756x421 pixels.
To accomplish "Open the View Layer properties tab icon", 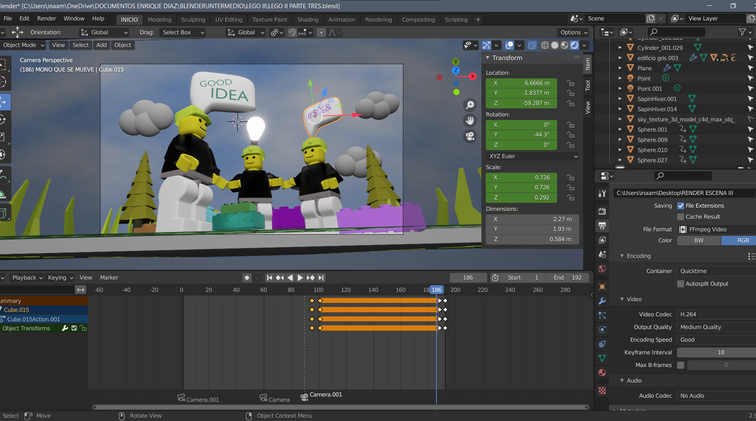I will [x=602, y=240].
